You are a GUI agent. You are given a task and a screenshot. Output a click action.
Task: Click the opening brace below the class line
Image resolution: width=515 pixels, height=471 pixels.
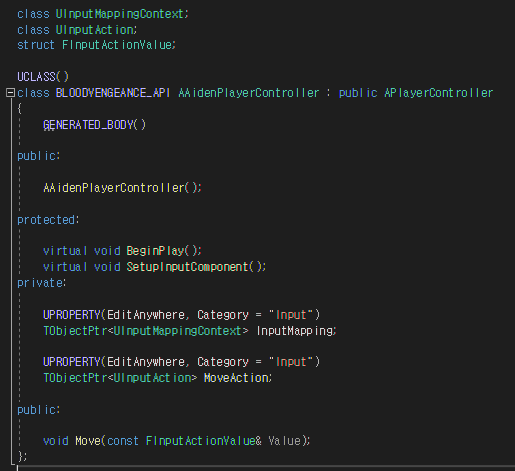(x=20, y=108)
